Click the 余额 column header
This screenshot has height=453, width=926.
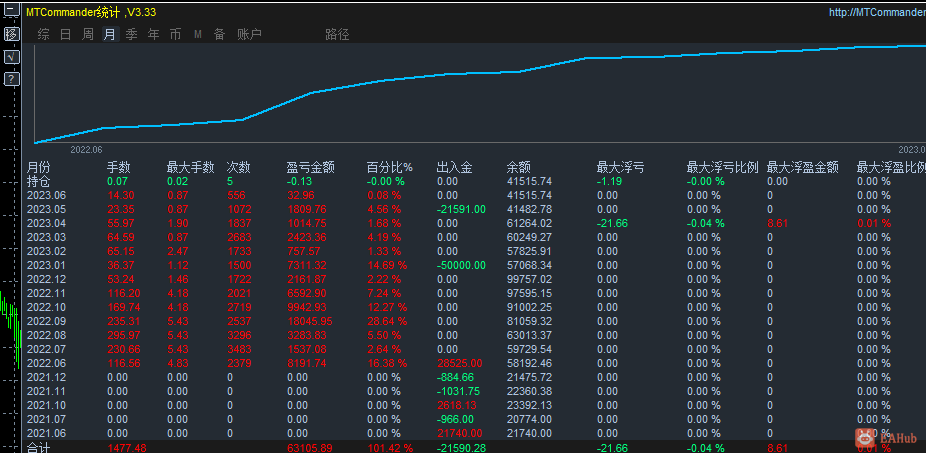coord(519,168)
